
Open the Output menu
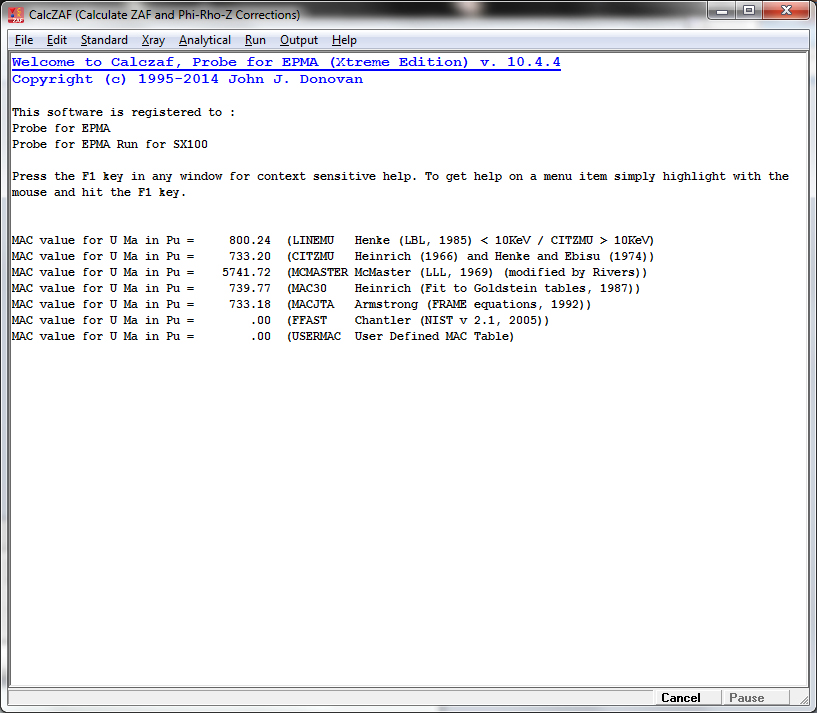tap(299, 40)
